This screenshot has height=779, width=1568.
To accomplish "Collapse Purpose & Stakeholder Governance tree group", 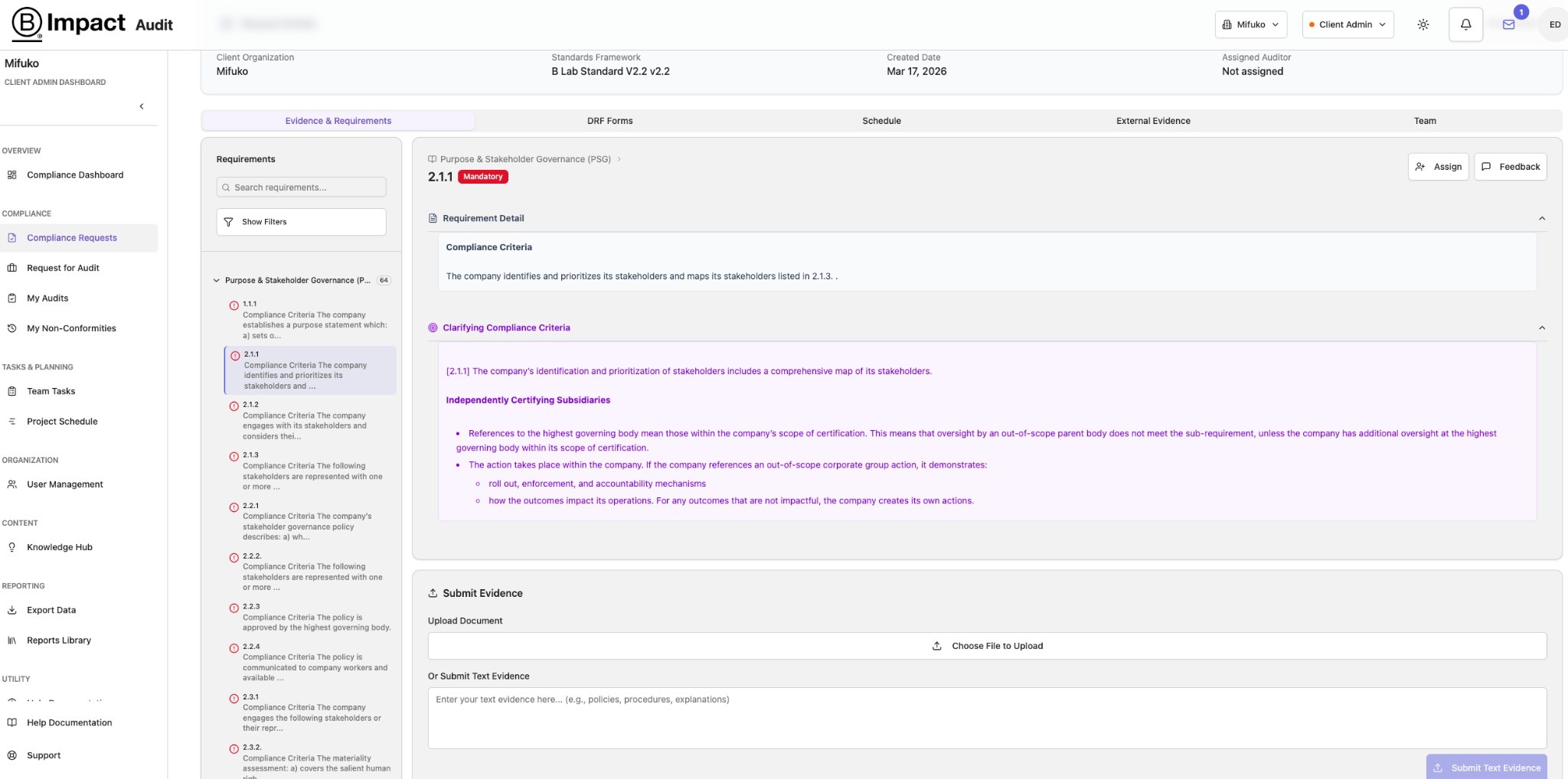I will click(216, 281).
